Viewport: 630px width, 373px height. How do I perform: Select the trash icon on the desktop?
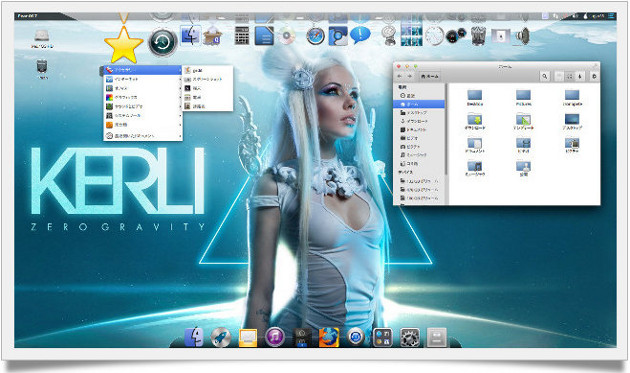pyautogui.click(x=42, y=66)
